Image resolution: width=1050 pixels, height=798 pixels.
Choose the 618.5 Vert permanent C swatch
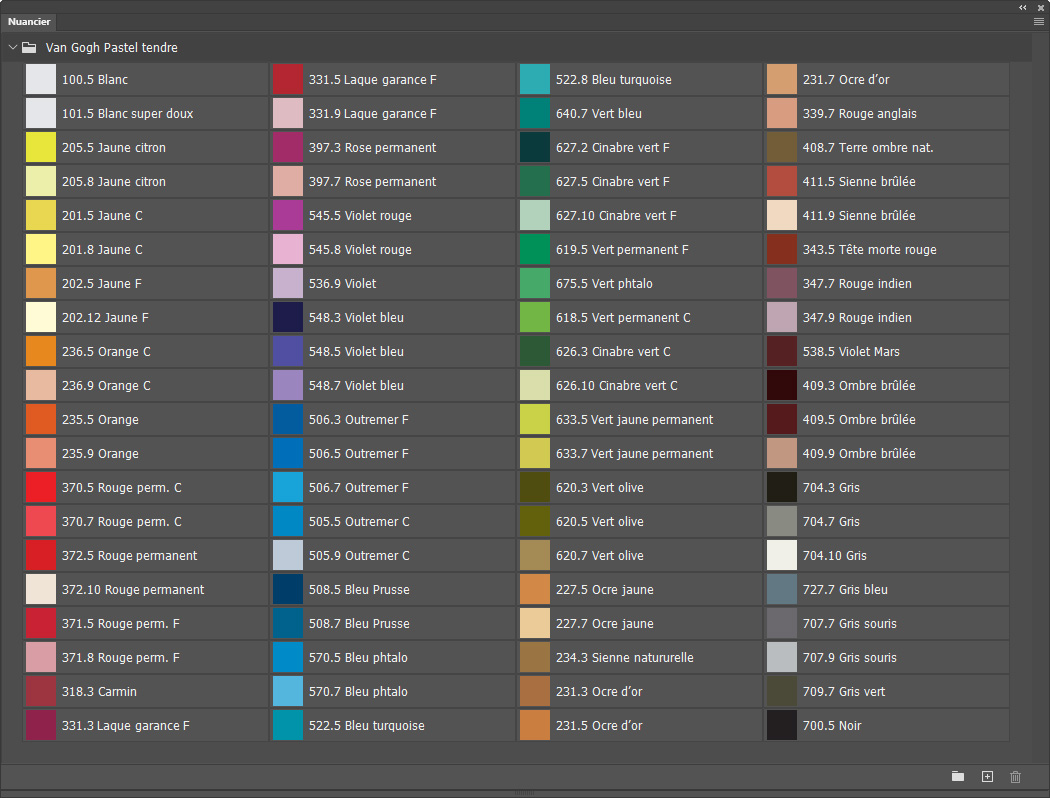(535, 317)
